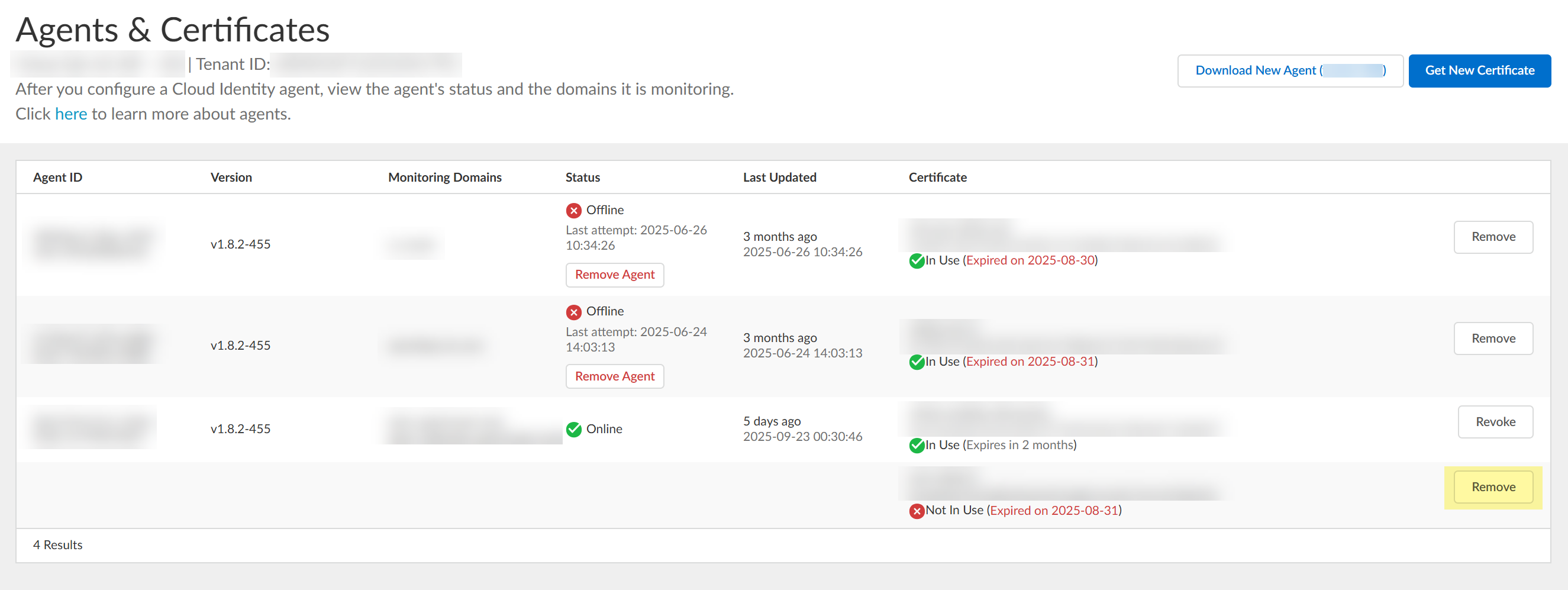Remove the Not In Use expired certificate
This screenshot has height=590, width=1568.
[1492, 487]
